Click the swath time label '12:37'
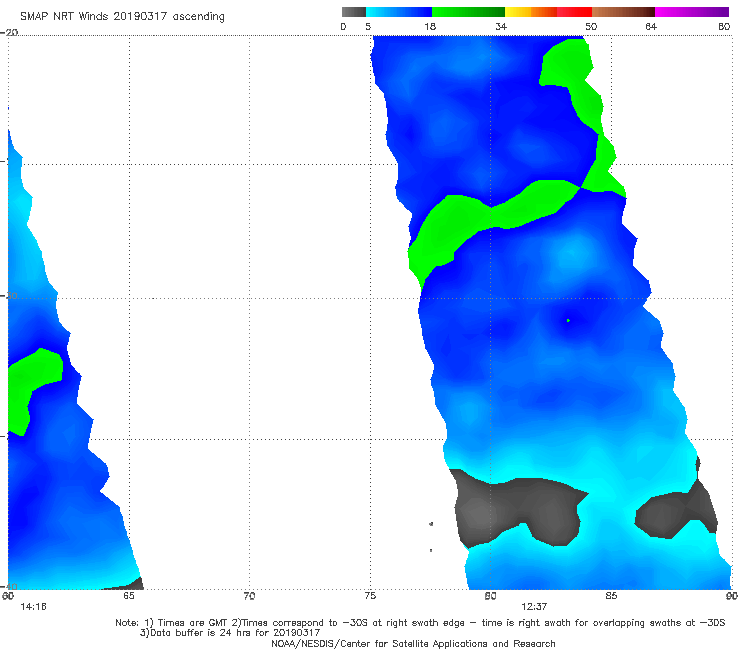The width and height of the screenshot is (740, 650). [534, 607]
